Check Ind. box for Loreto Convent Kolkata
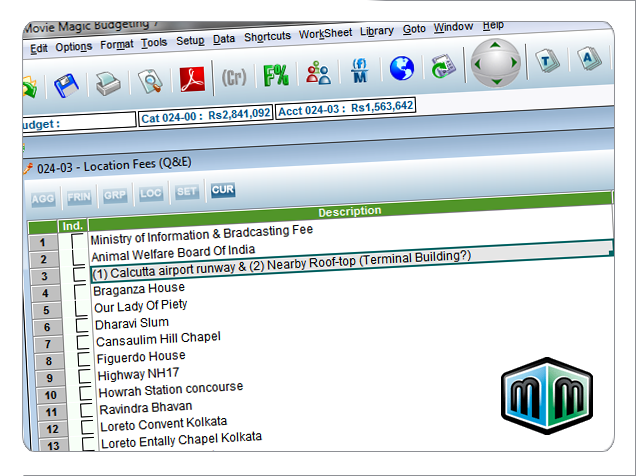The image size is (636, 476). click(87, 427)
